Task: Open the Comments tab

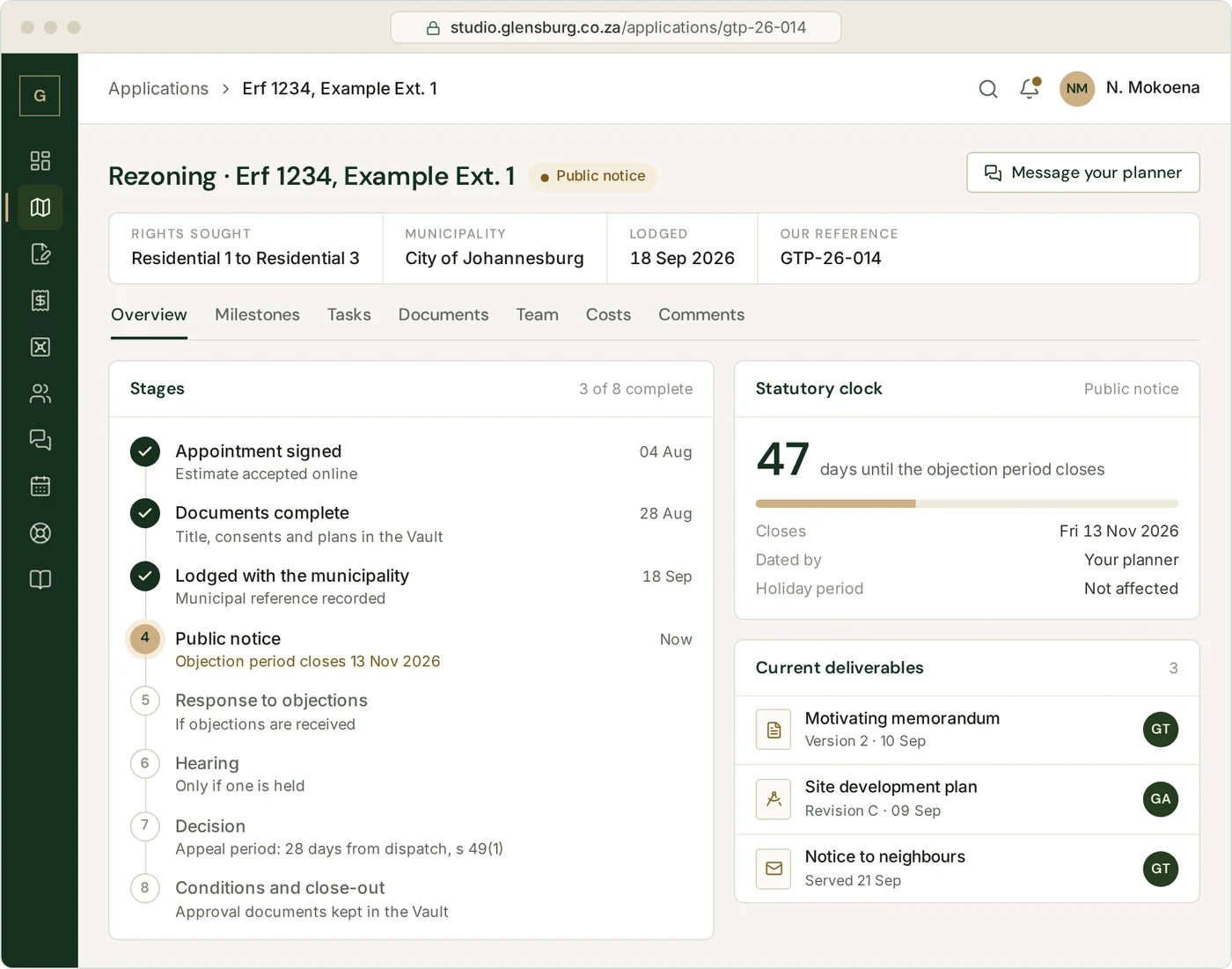Action: click(x=701, y=315)
